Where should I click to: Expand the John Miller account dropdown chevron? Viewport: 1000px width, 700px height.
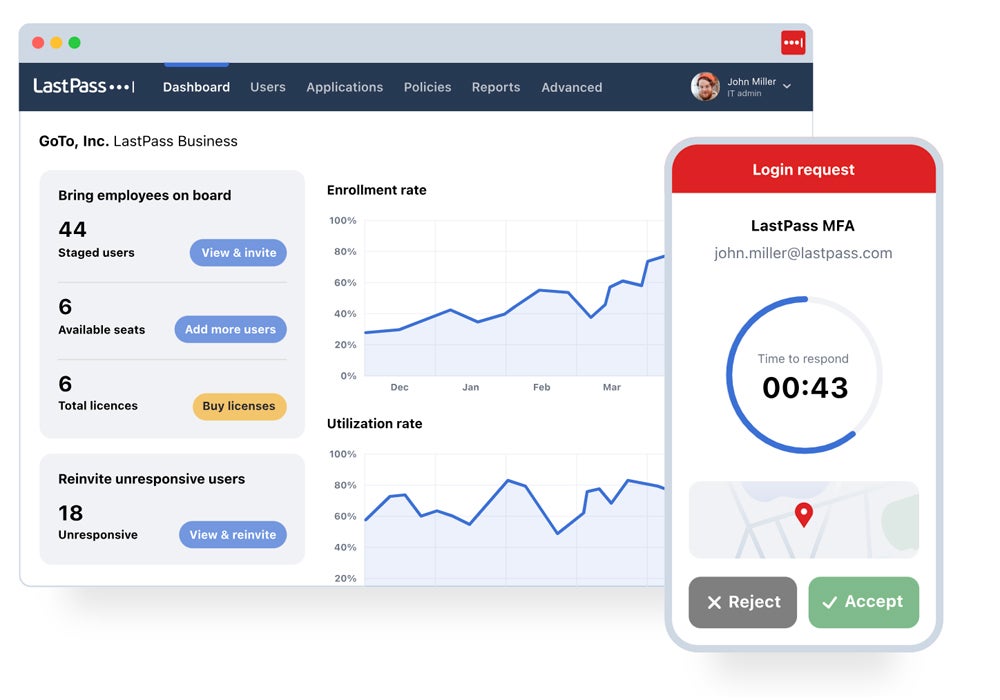[x=787, y=87]
